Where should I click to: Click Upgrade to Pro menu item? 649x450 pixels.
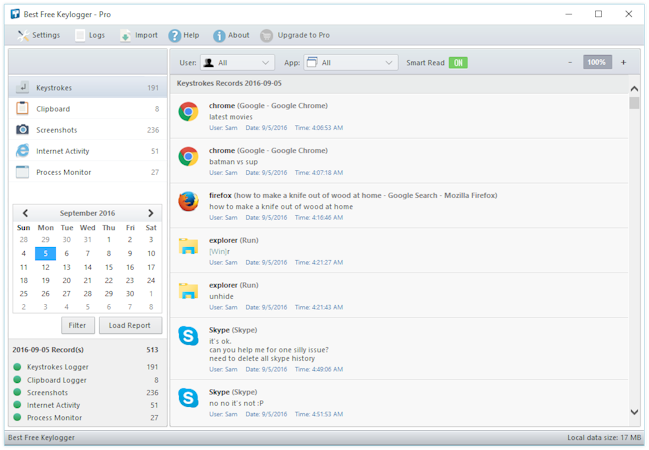[295, 36]
